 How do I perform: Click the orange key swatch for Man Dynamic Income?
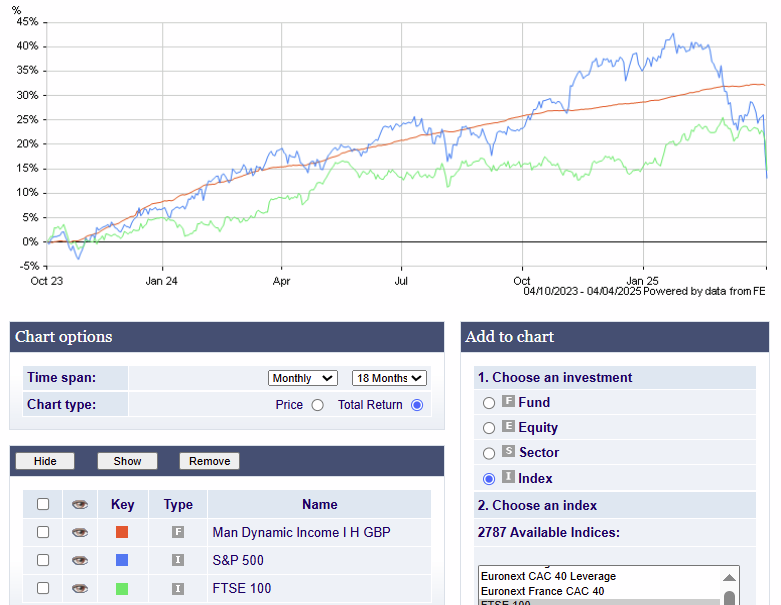click(122, 533)
